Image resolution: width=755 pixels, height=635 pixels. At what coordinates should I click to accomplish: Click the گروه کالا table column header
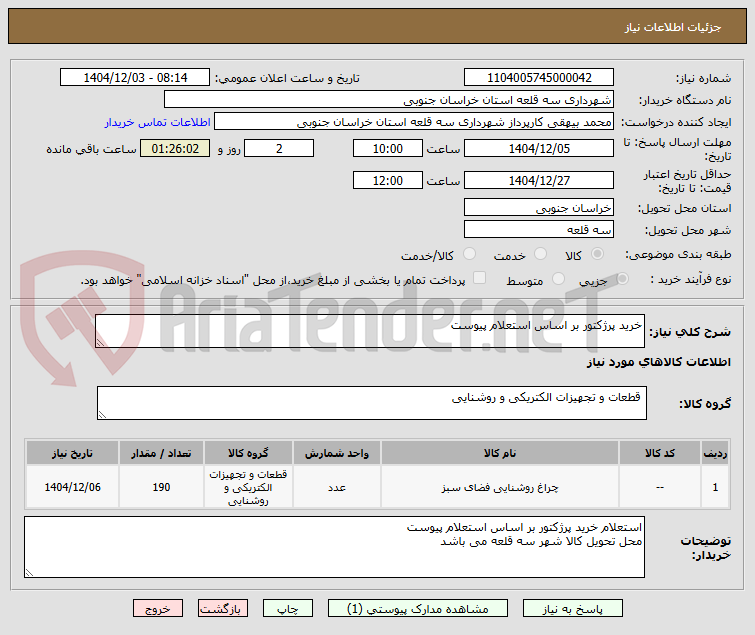(x=248, y=453)
